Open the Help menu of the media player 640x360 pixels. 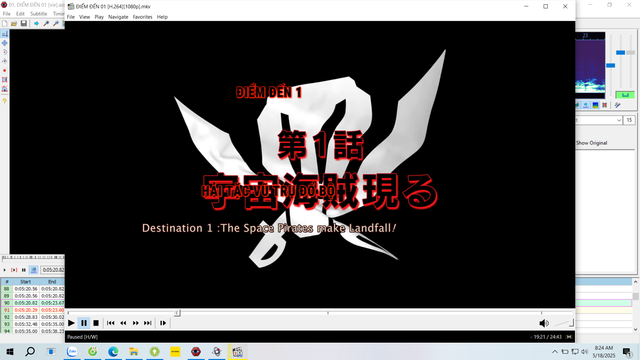(x=162, y=17)
